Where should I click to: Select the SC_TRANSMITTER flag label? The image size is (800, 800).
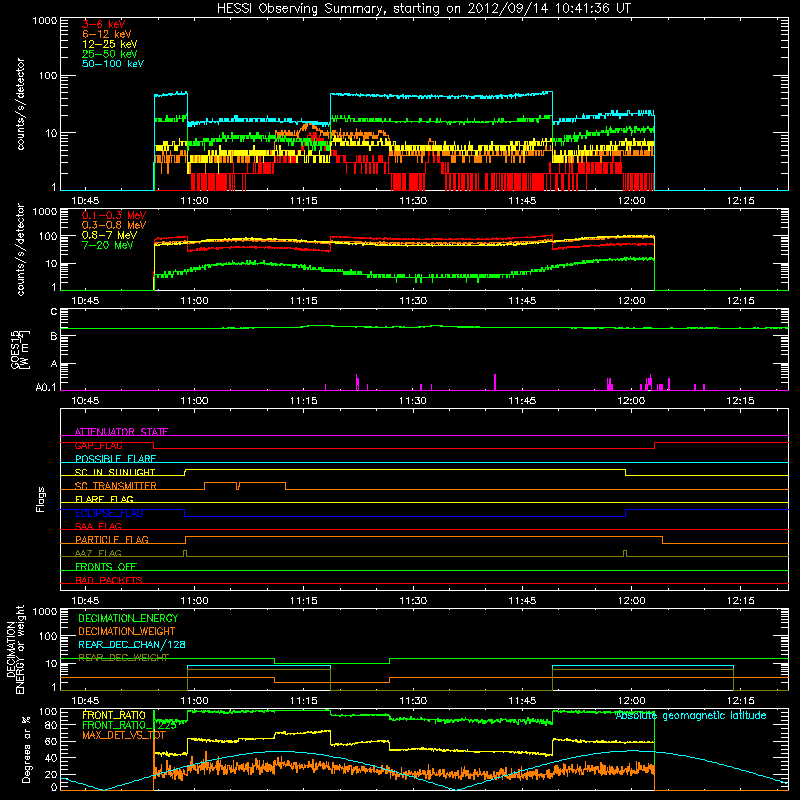coord(115,486)
